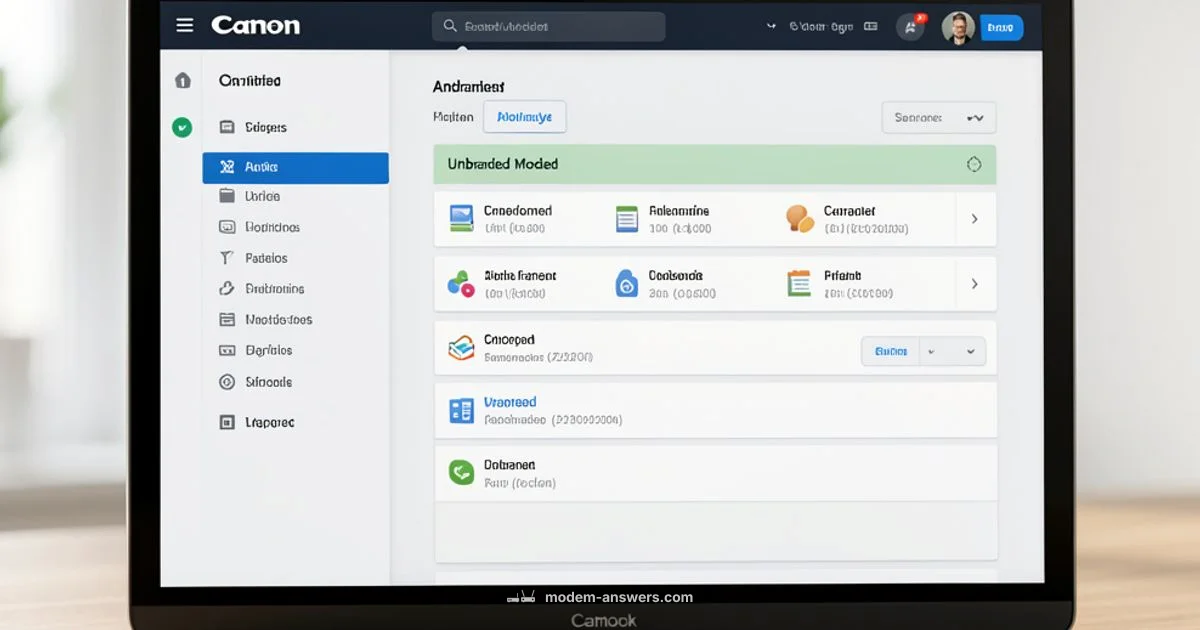
Task: Switch to the blue outlined tab under the page title
Action: tap(524, 117)
